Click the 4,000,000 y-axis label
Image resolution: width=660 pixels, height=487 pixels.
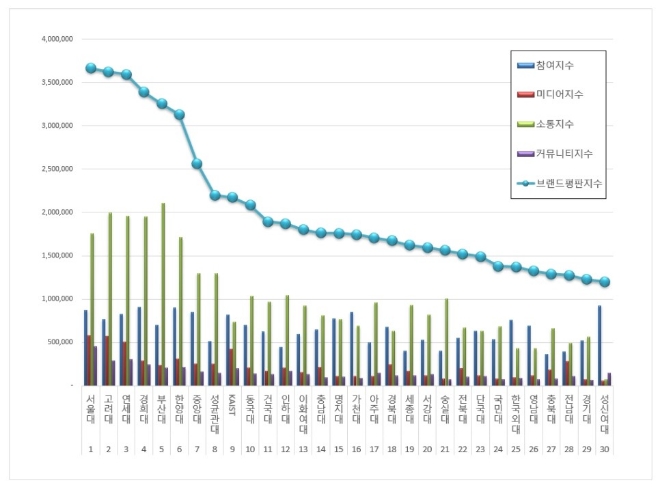(x=57, y=39)
